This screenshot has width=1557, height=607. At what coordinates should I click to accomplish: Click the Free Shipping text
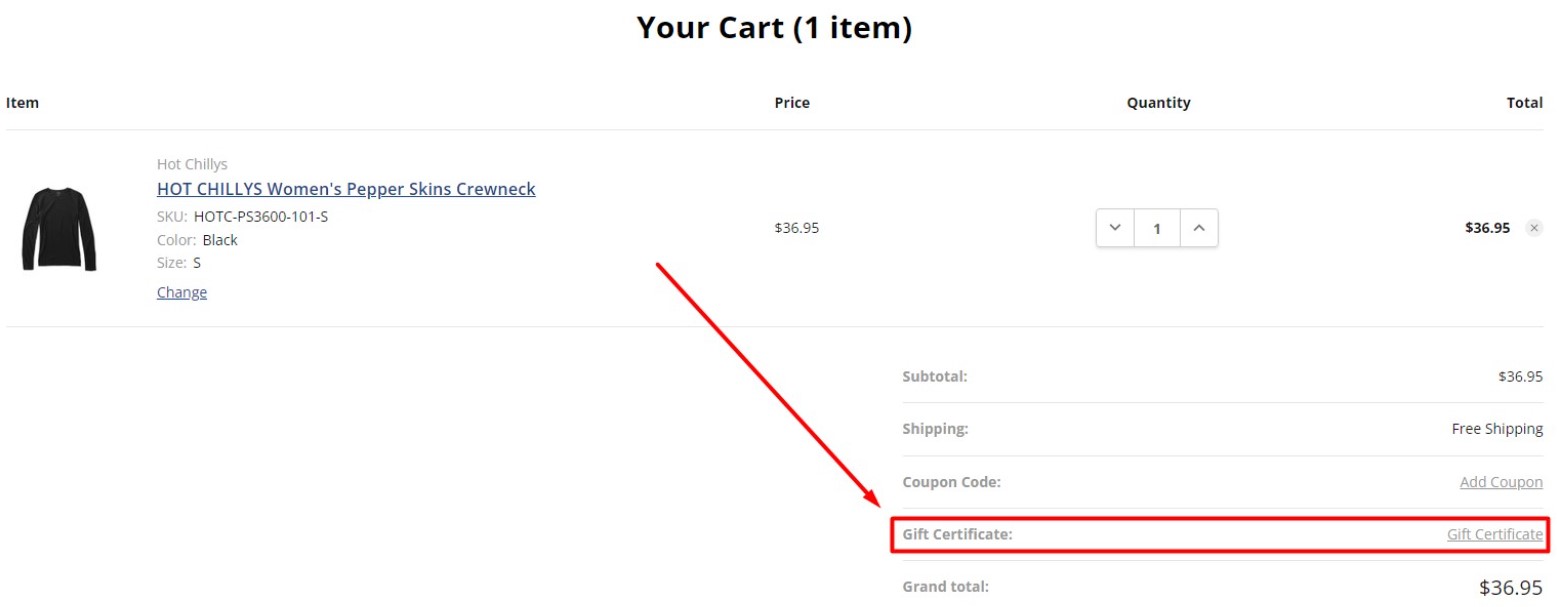pyautogui.click(x=1497, y=429)
